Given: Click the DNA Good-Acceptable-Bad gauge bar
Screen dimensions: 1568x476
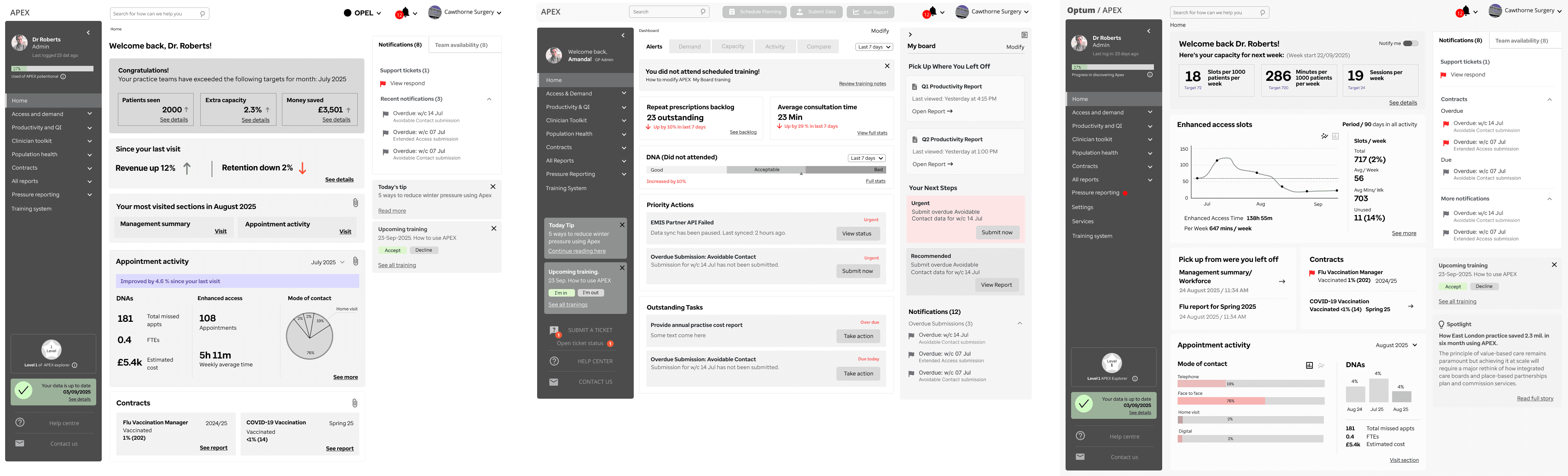Looking at the screenshot, I should (766, 170).
